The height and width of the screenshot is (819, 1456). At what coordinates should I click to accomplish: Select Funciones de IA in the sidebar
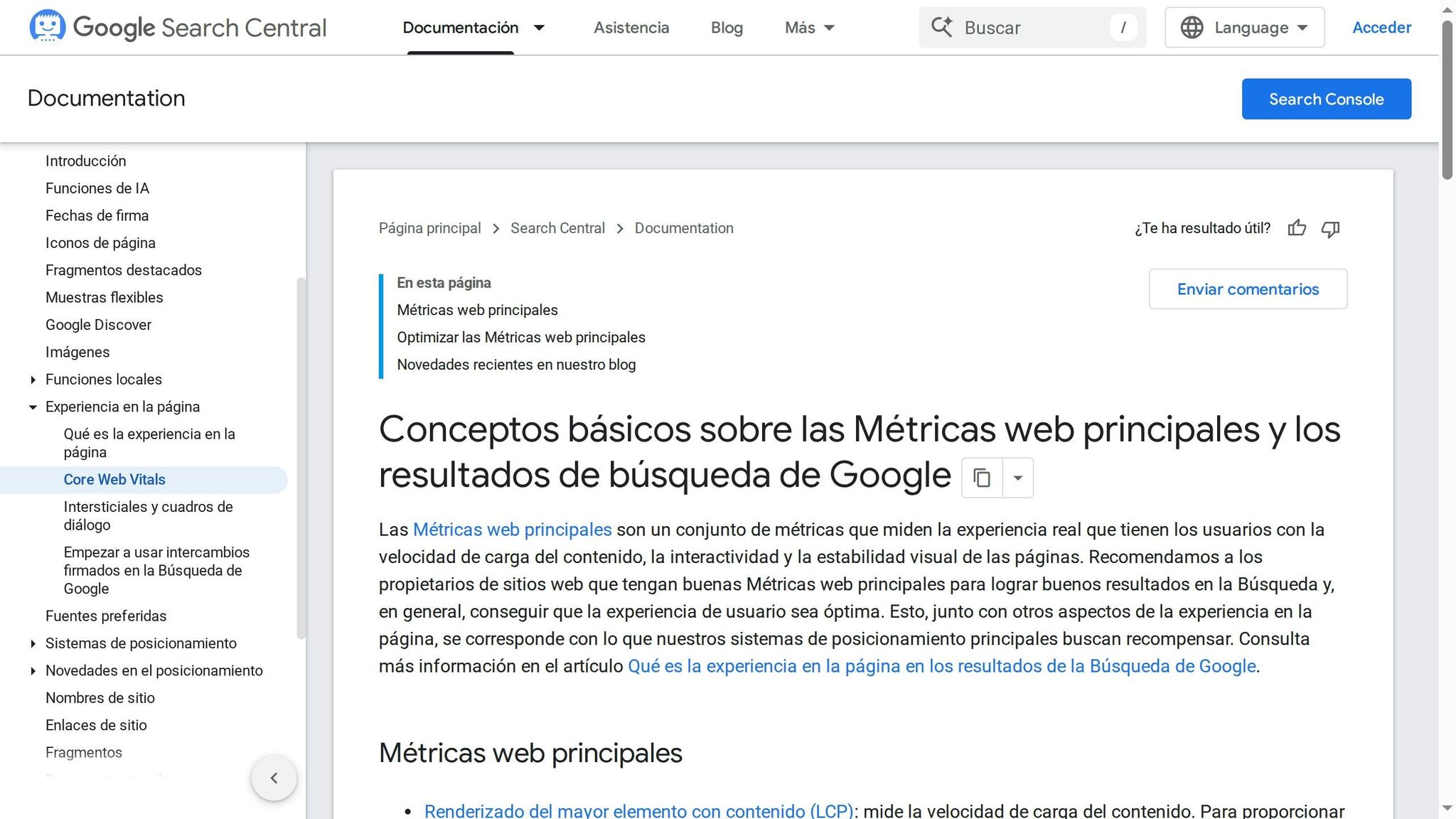(97, 188)
